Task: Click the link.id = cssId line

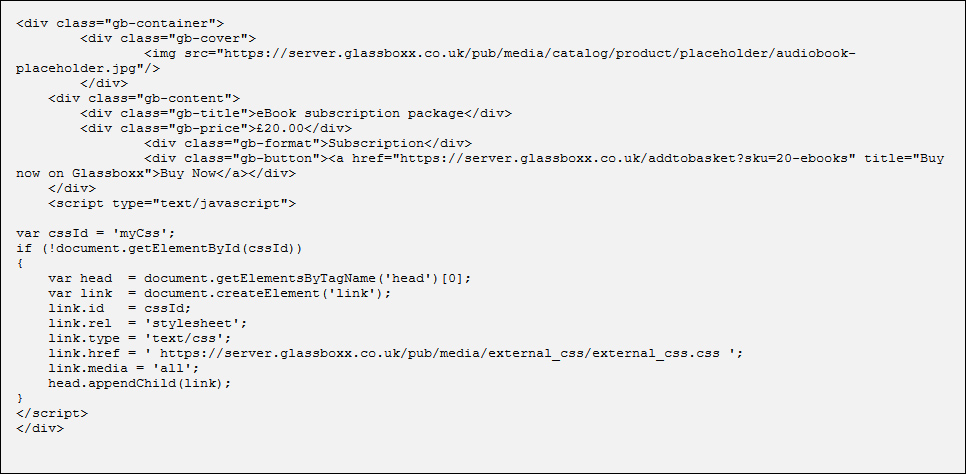Action: pos(119,308)
